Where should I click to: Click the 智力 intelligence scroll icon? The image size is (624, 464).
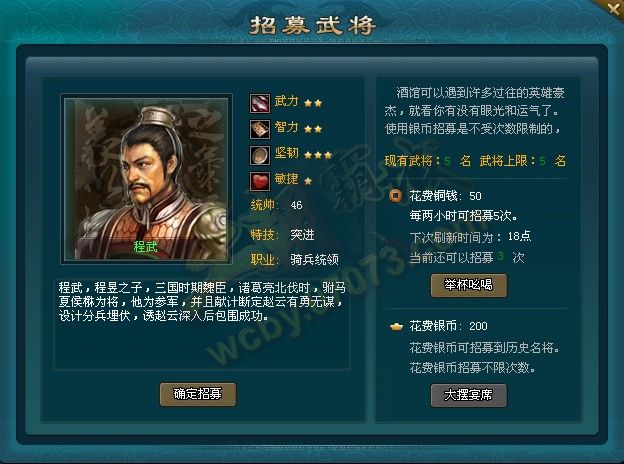click(x=260, y=129)
